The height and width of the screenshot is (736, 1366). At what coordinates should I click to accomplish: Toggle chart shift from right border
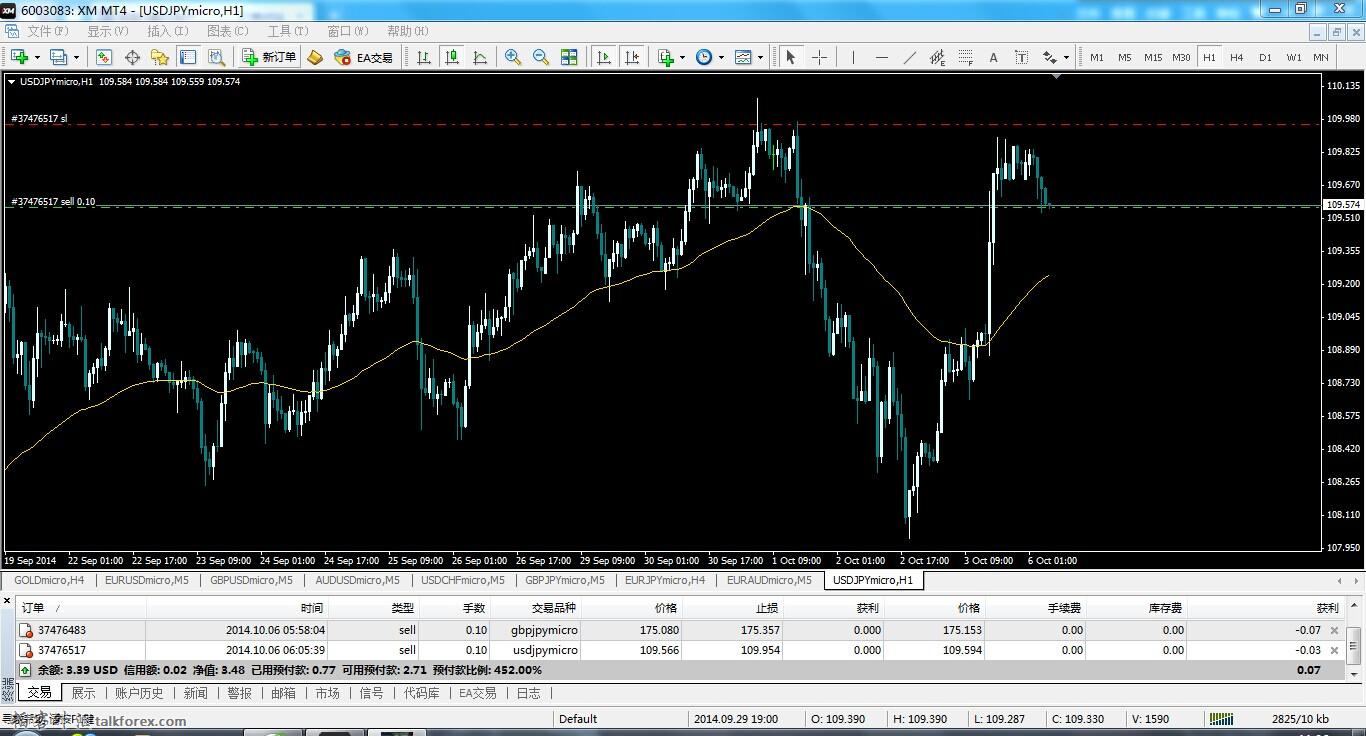[632, 57]
